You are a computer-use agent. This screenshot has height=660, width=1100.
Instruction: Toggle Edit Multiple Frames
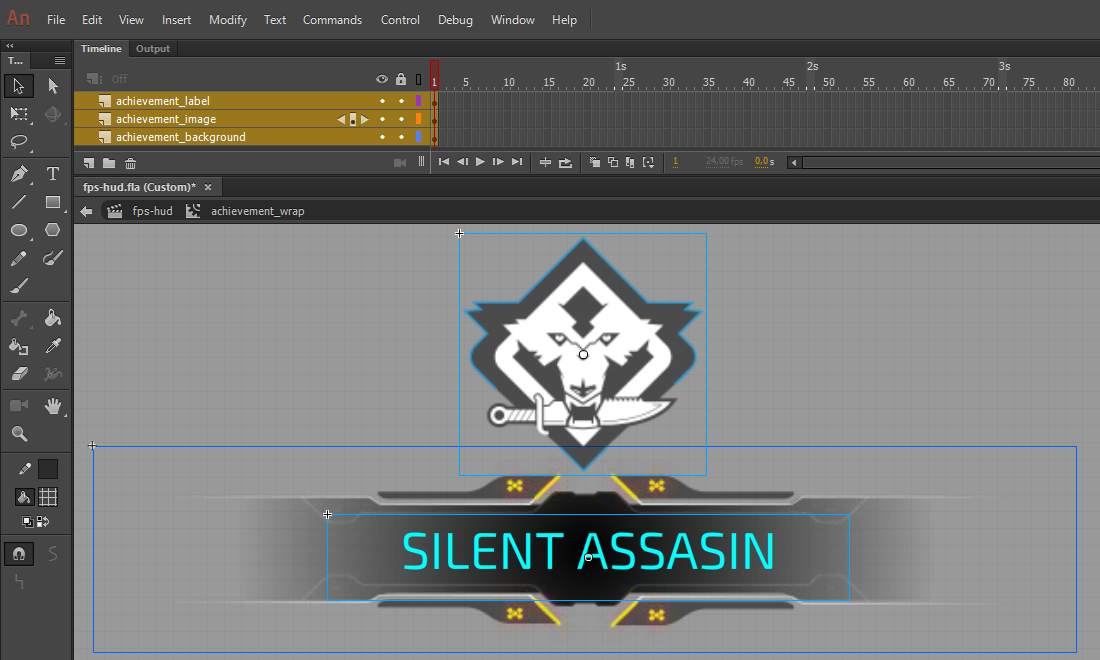630,162
